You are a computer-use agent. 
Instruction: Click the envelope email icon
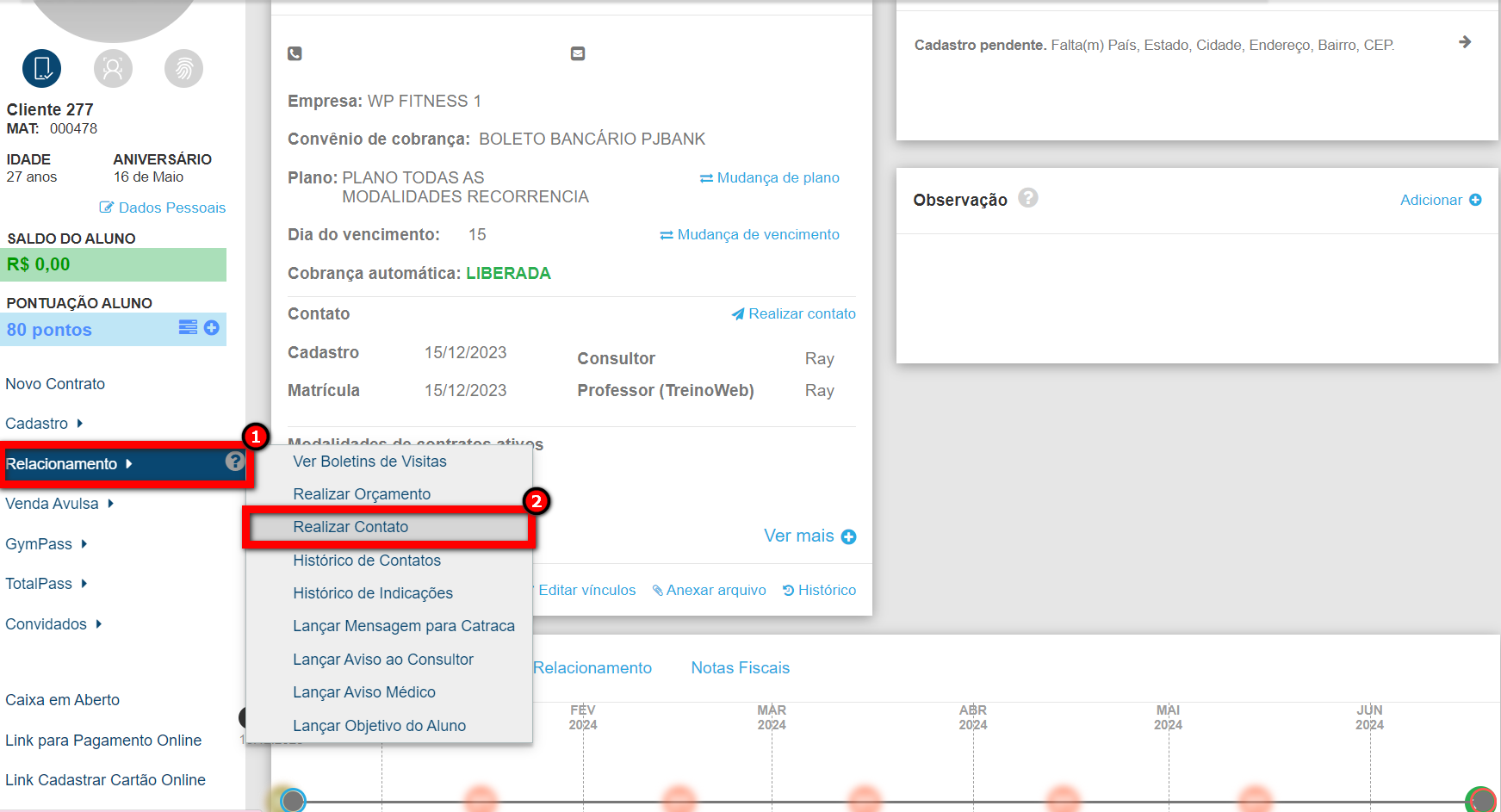577,53
